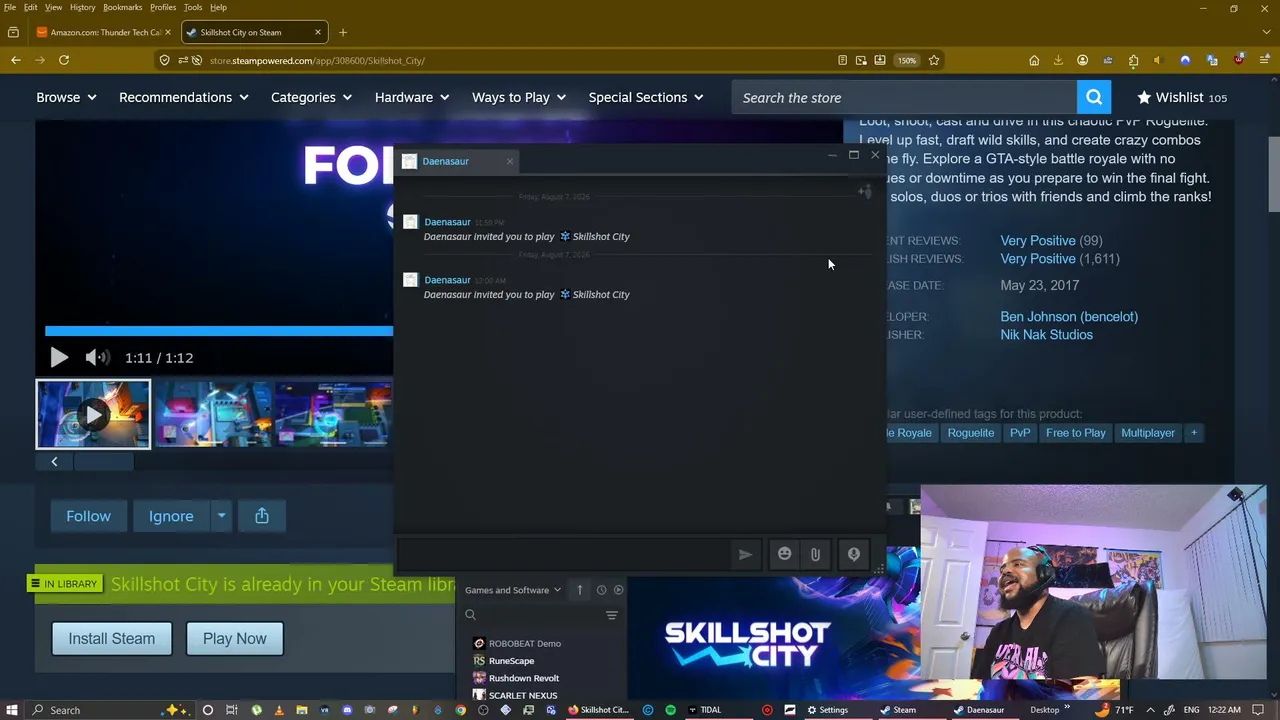This screenshot has width=1280, height=720.
Task: Bookmark this page with the star icon
Action: point(934,60)
